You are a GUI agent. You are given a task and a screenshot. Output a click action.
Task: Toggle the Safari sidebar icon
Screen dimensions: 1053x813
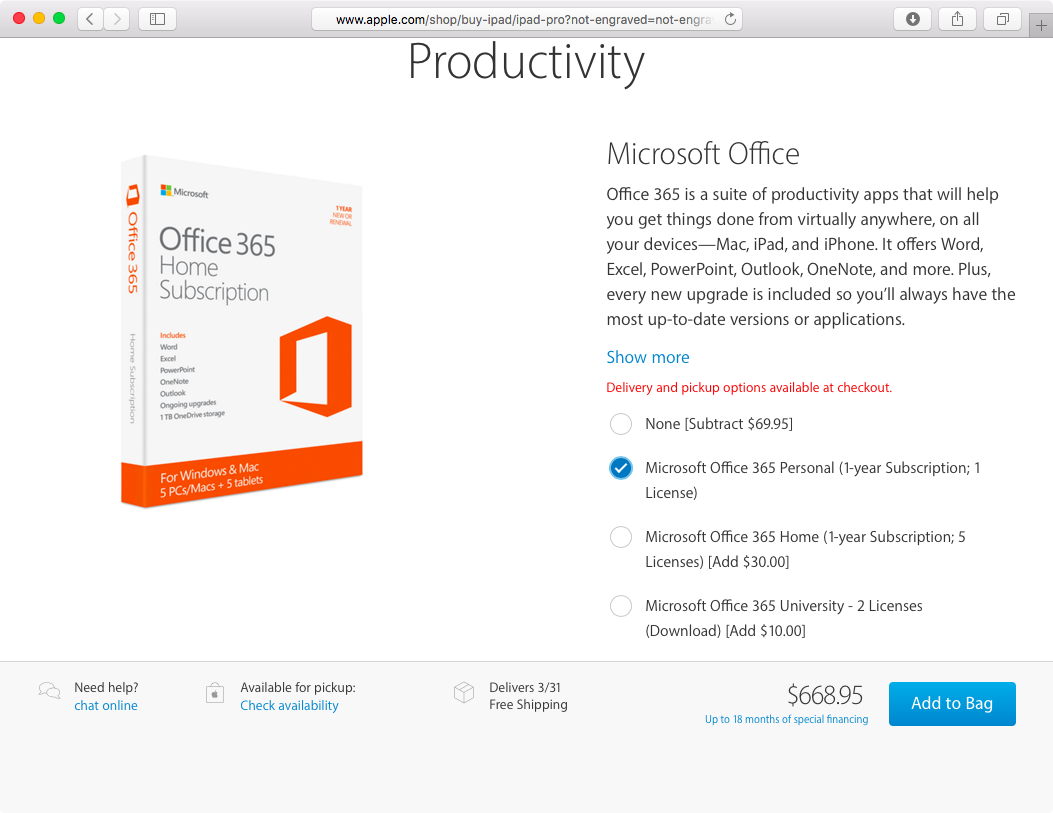[x=157, y=19]
